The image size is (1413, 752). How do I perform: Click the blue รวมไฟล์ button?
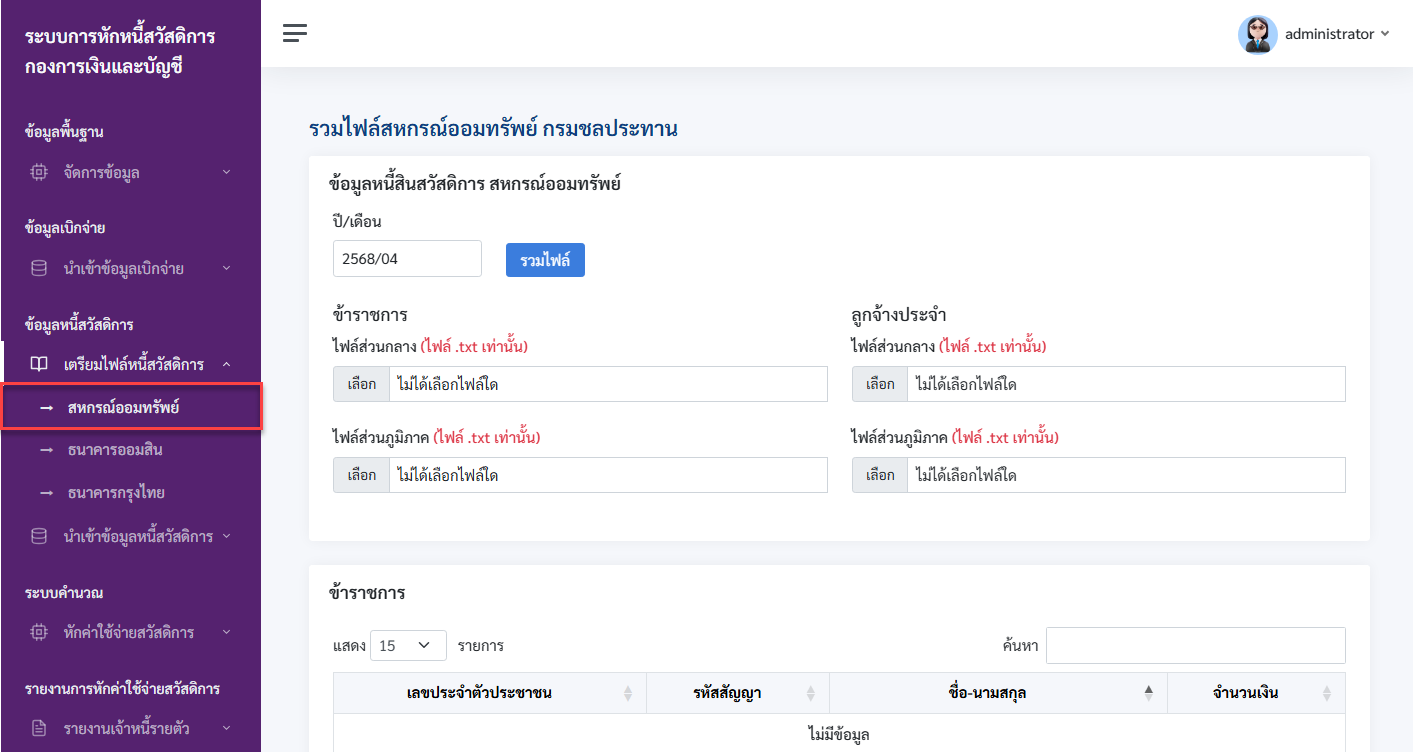[545, 260]
